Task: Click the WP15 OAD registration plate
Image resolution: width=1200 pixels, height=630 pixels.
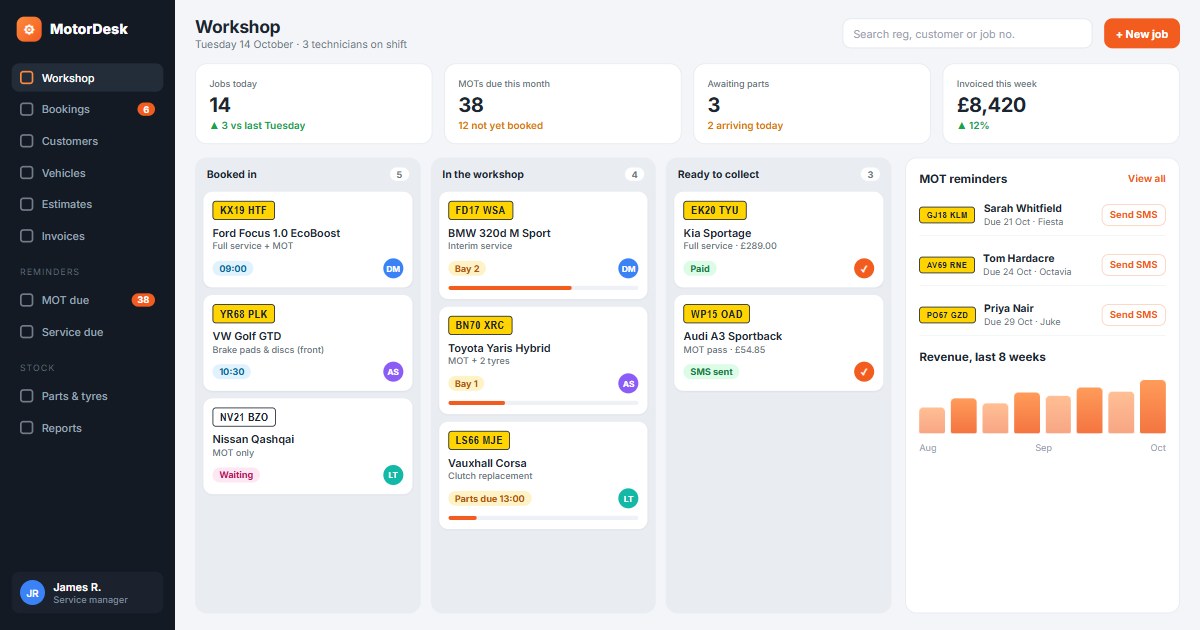Action: click(x=716, y=313)
